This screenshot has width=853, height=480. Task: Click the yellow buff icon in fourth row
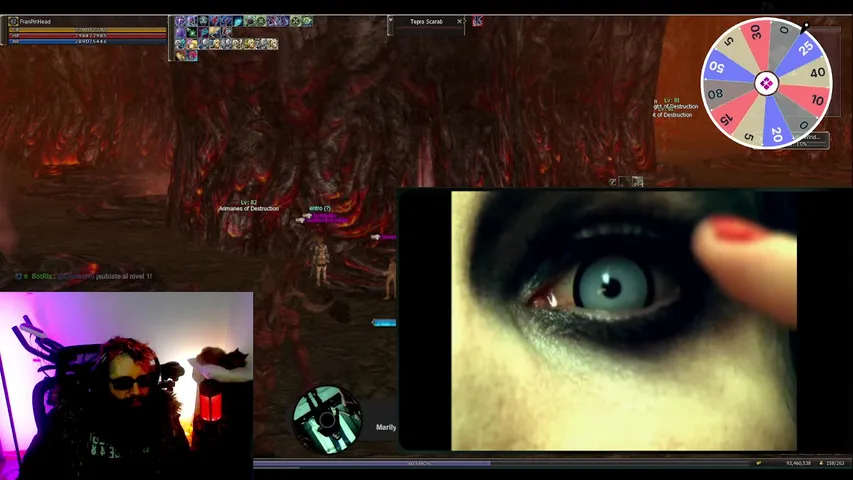(181, 55)
